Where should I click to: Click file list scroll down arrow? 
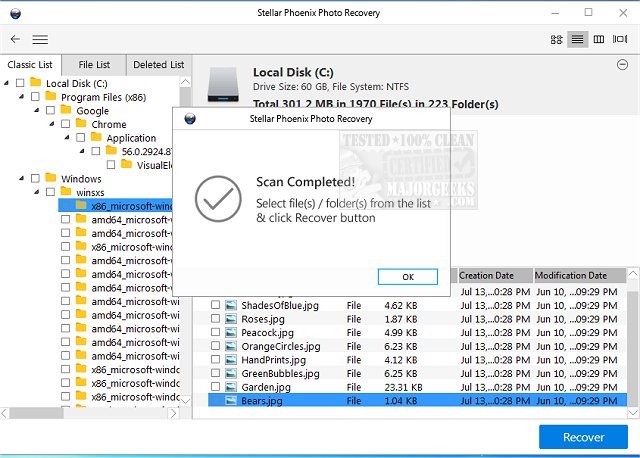click(633, 413)
